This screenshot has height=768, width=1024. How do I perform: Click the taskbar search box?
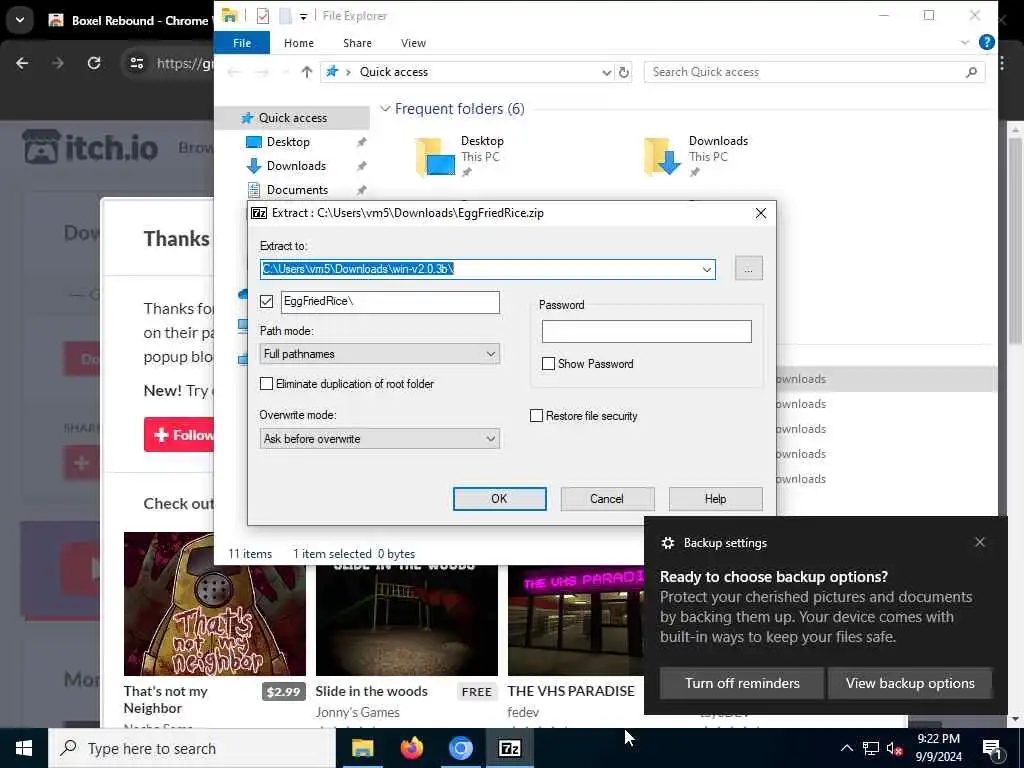(x=192, y=748)
